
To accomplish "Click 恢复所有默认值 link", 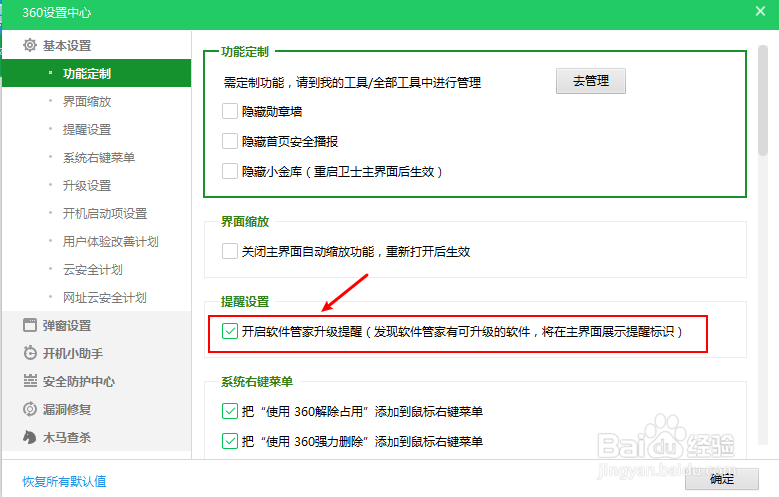I will point(64,481).
